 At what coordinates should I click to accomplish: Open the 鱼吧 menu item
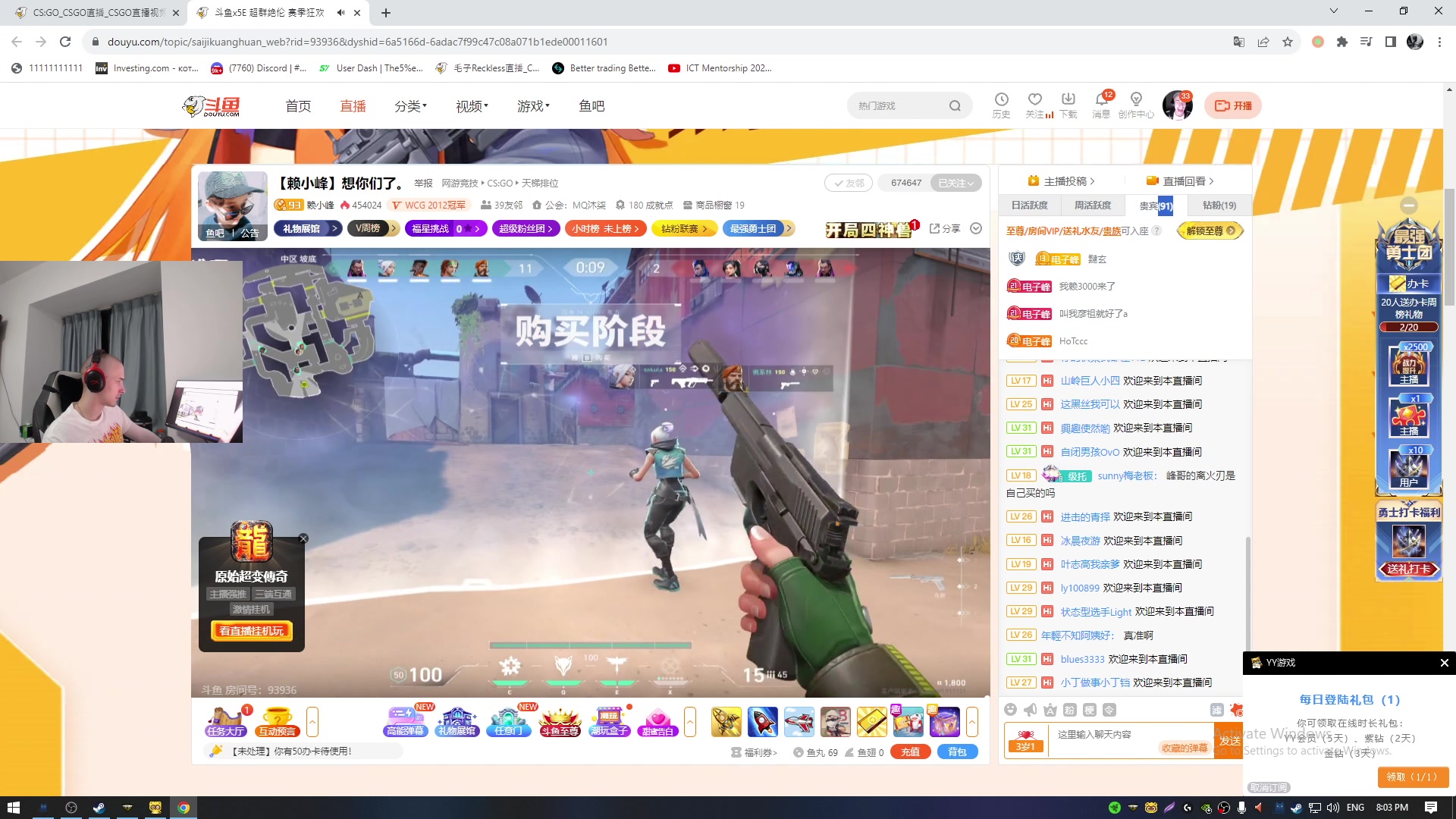pyautogui.click(x=591, y=106)
